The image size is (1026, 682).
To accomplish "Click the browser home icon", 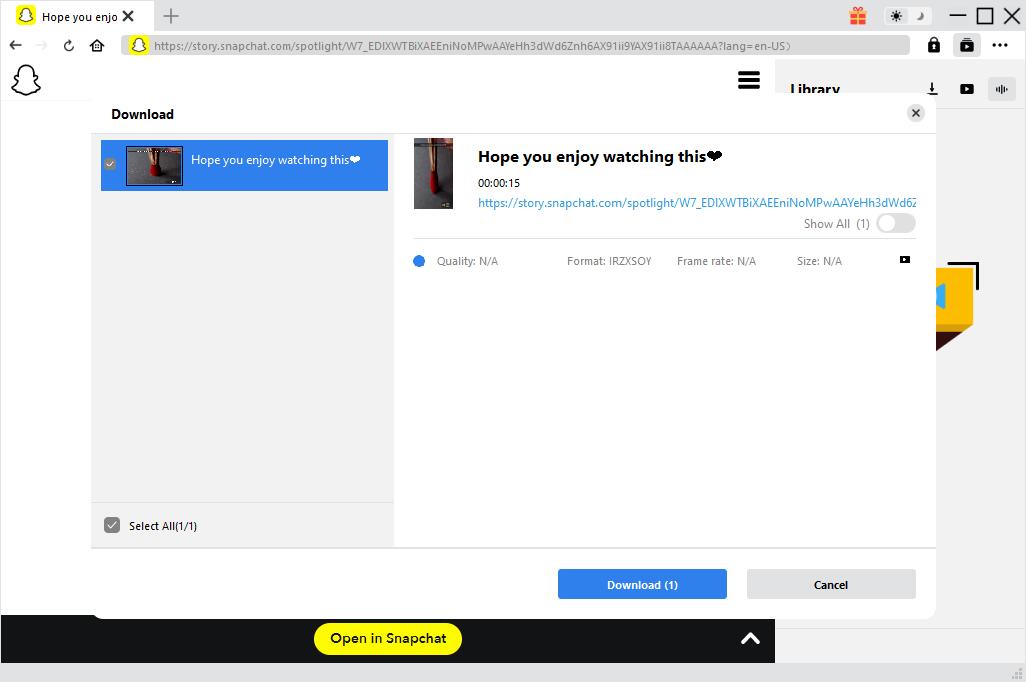I will pyautogui.click(x=97, y=45).
